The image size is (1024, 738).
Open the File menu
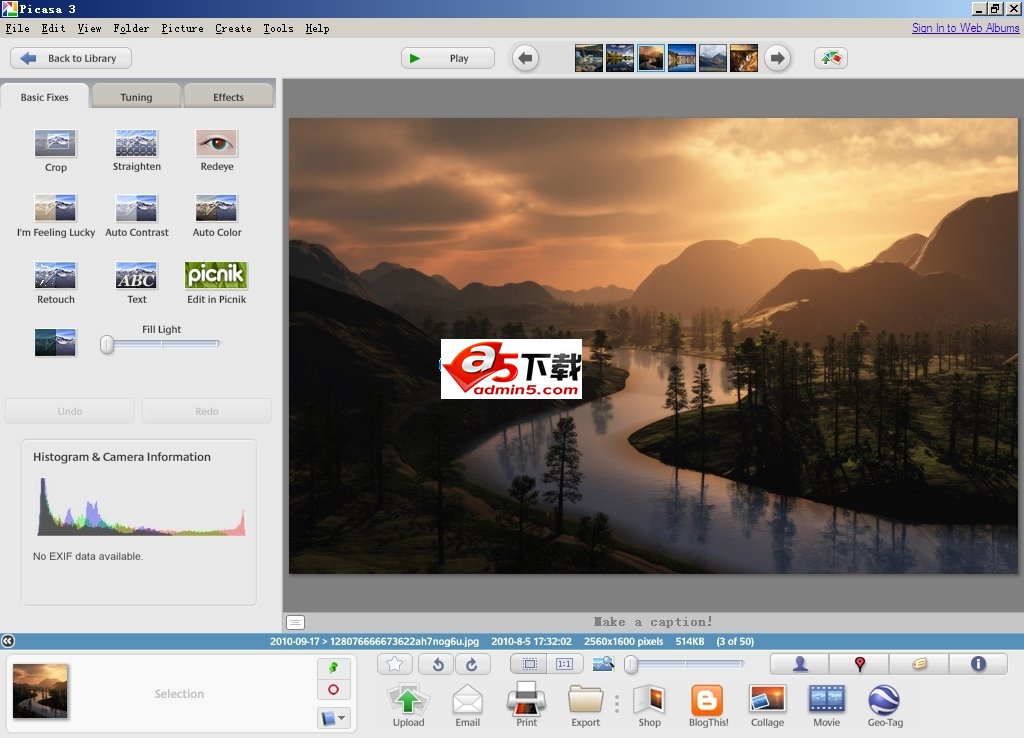[x=18, y=28]
